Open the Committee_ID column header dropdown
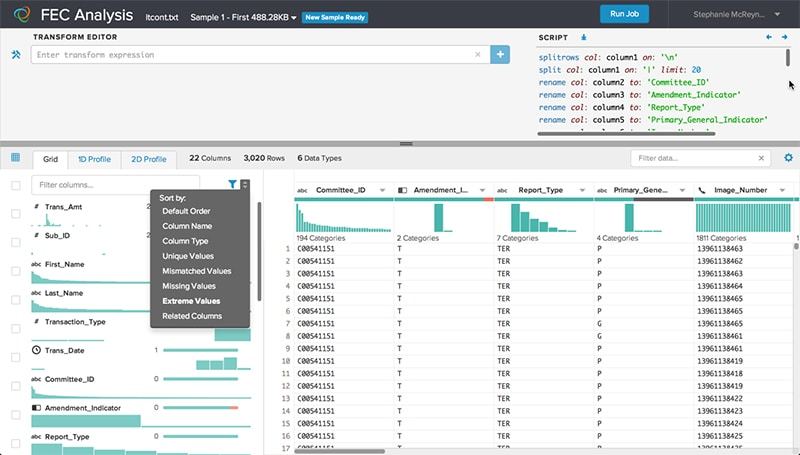 click(384, 189)
